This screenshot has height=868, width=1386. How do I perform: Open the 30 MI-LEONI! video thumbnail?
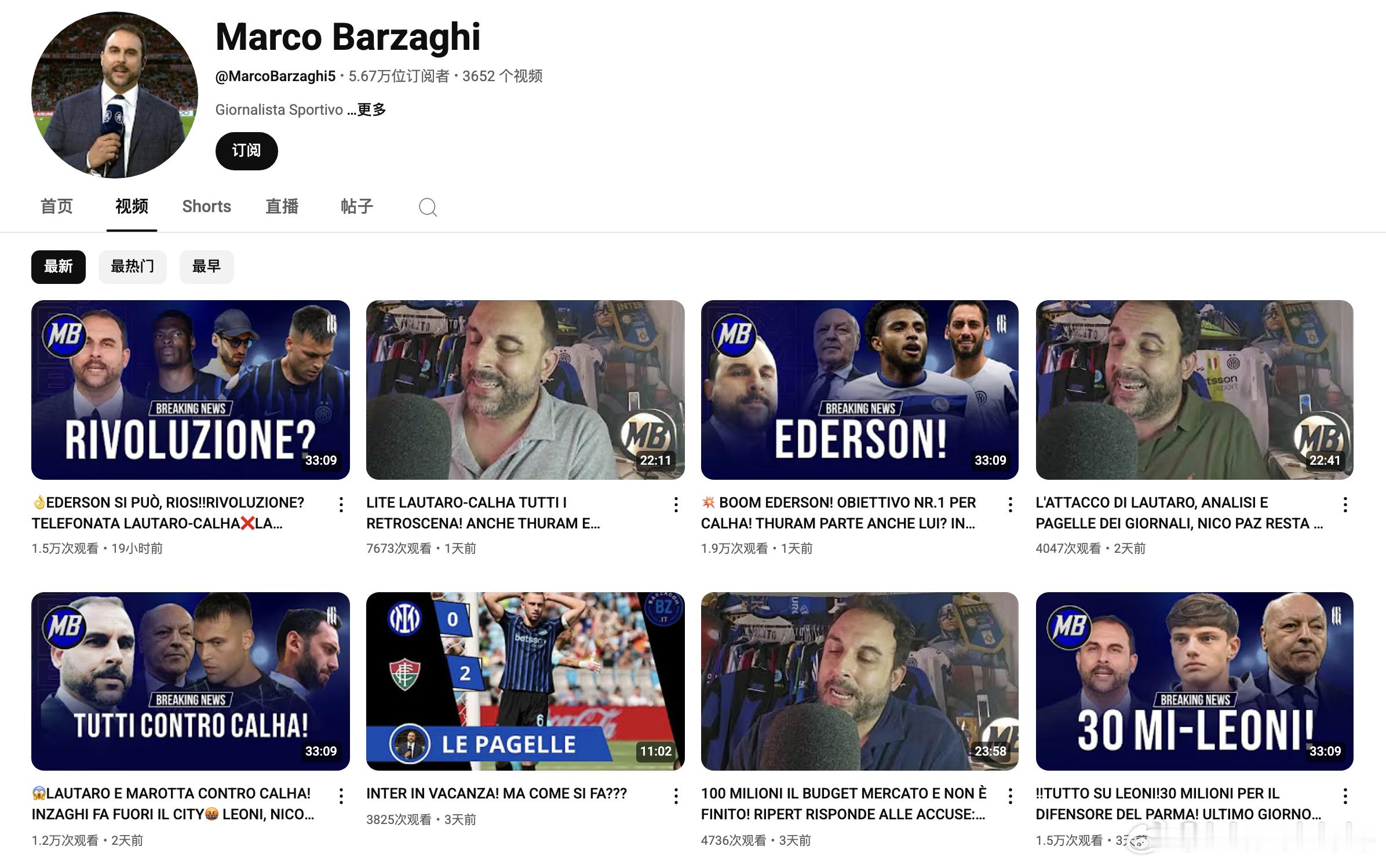point(1194,681)
